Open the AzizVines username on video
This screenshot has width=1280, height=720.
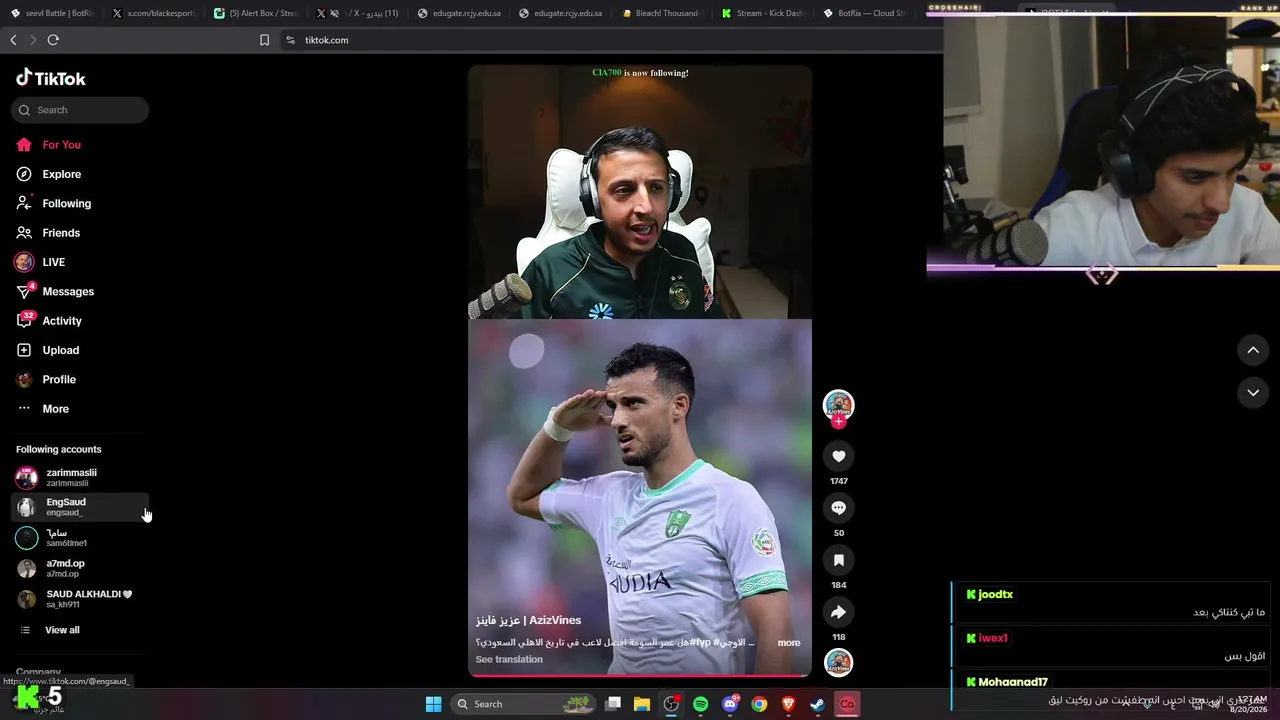[528, 620]
